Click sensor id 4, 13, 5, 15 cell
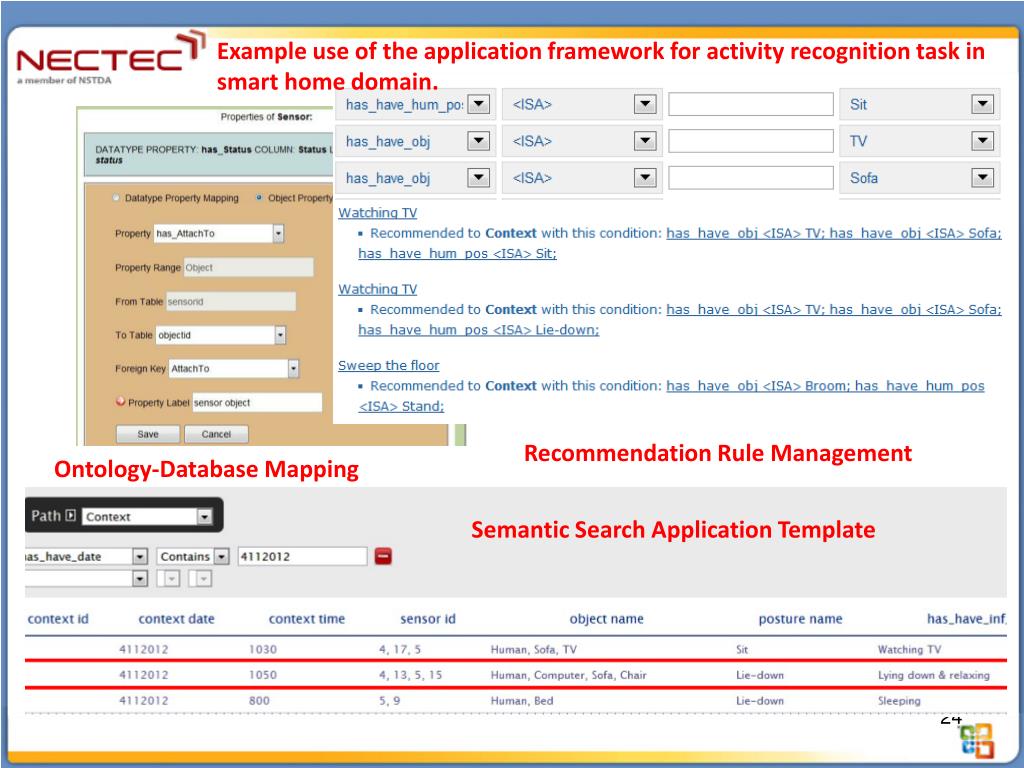This screenshot has width=1024, height=768. click(x=410, y=675)
